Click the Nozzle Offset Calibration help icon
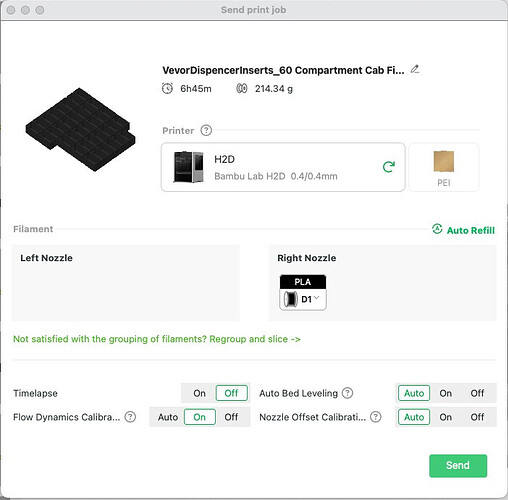The image size is (508, 500). coord(376,417)
